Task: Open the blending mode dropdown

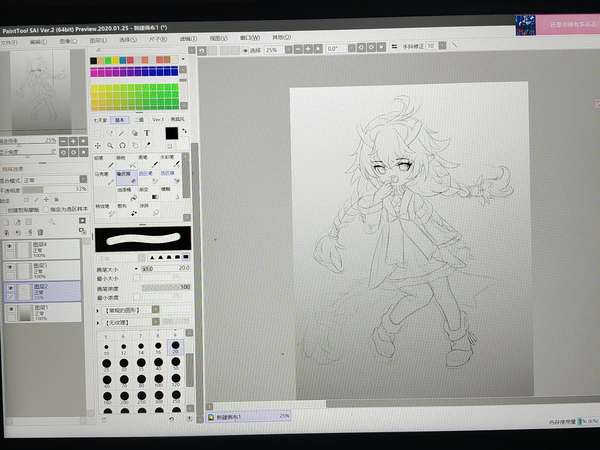Action: [x=83, y=179]
